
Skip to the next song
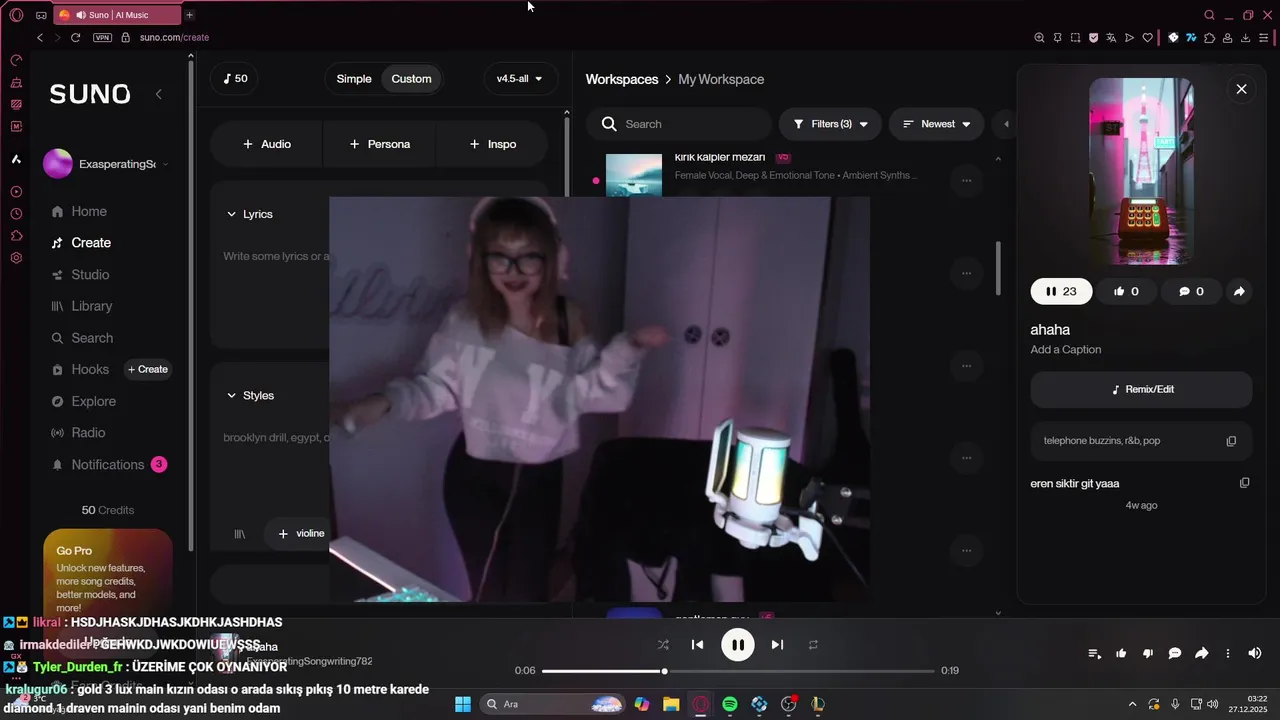click(x=777, y=645)
